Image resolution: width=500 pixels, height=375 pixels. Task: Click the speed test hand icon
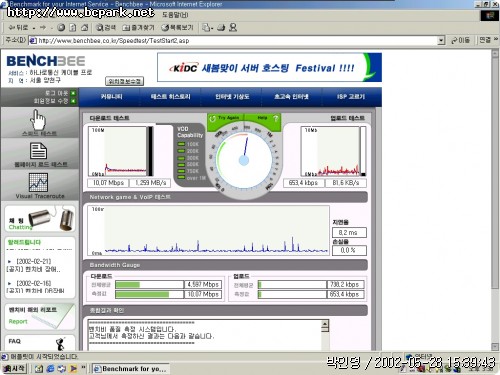click(x=38, y=120)
